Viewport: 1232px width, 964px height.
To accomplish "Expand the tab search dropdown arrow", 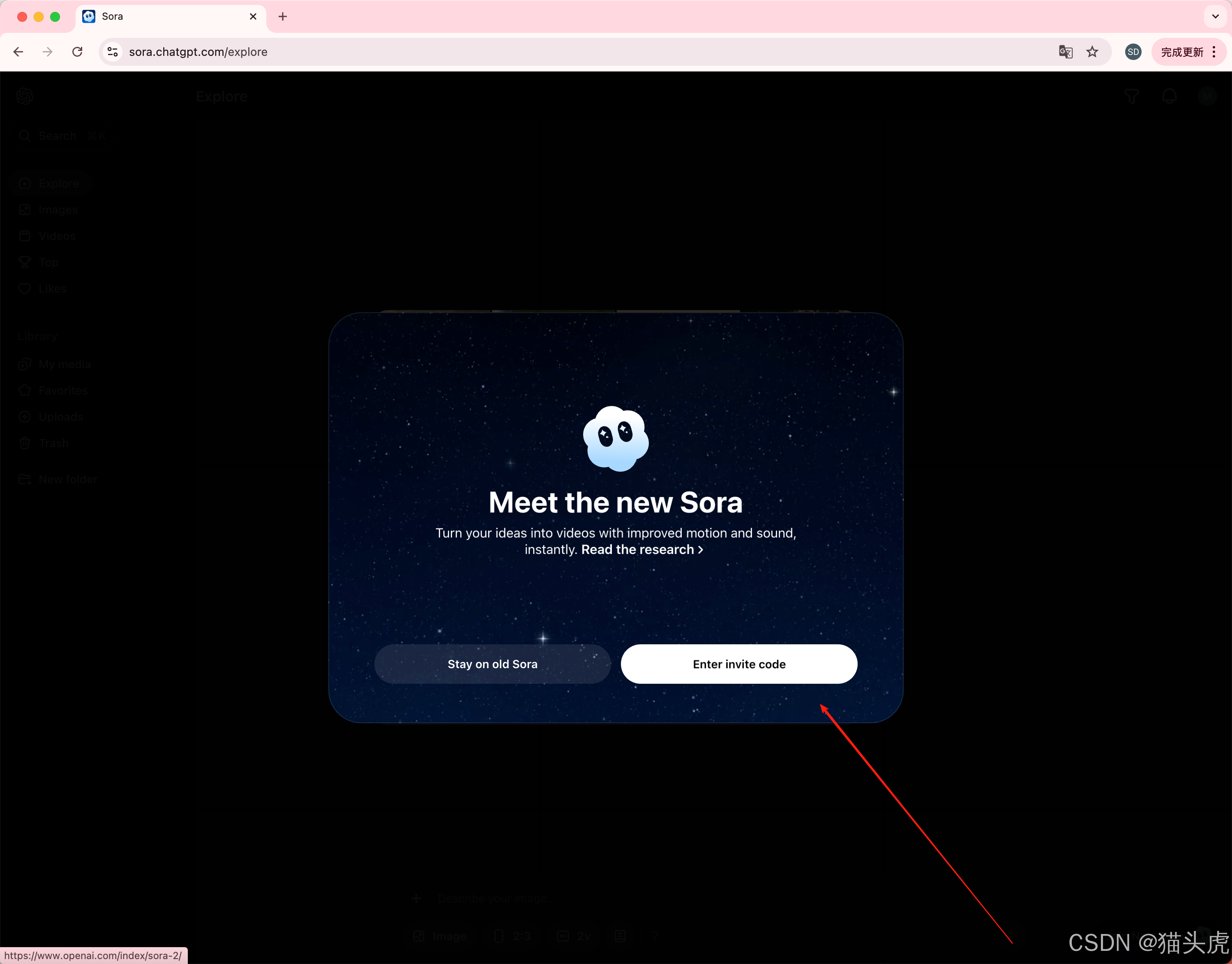I will [x=1215, y=16].
